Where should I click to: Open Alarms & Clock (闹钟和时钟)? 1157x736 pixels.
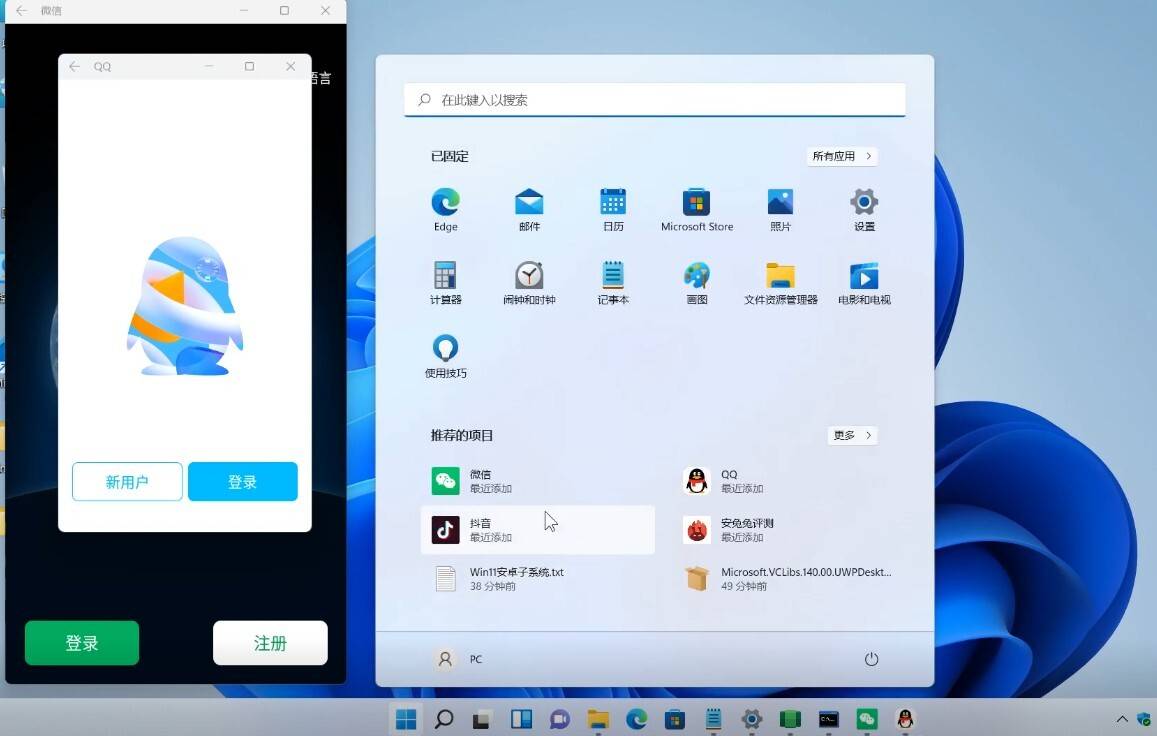click(x=529, y=283)
